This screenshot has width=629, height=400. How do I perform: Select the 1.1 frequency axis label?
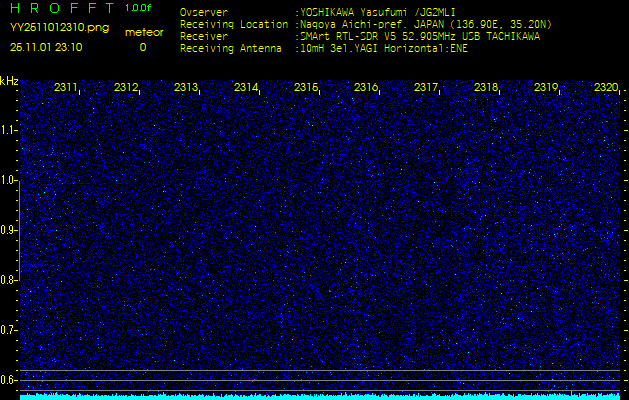point(9,130)
